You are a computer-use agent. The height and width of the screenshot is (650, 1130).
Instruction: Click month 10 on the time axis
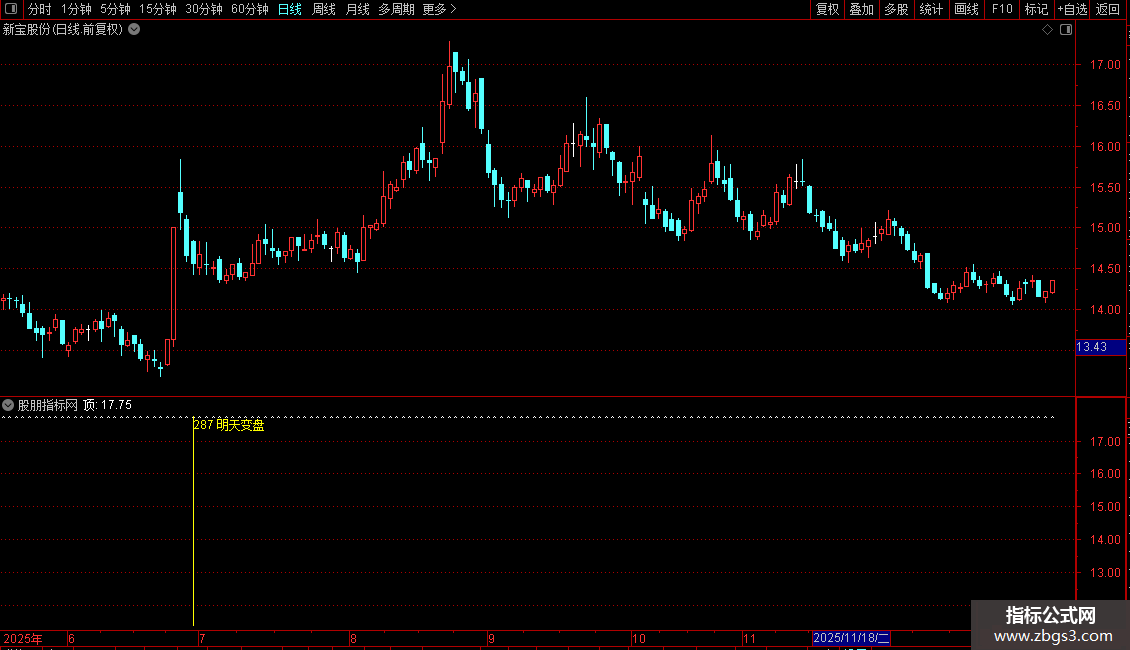tap(639, 638)
